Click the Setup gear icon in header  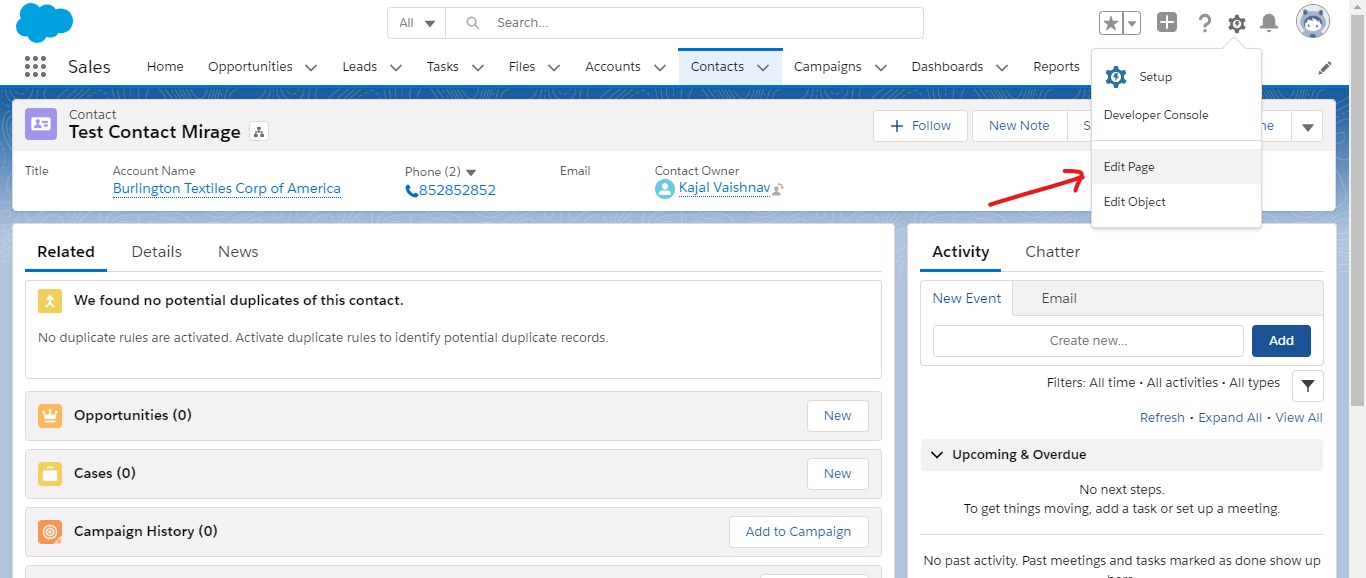pos(1237,23)
